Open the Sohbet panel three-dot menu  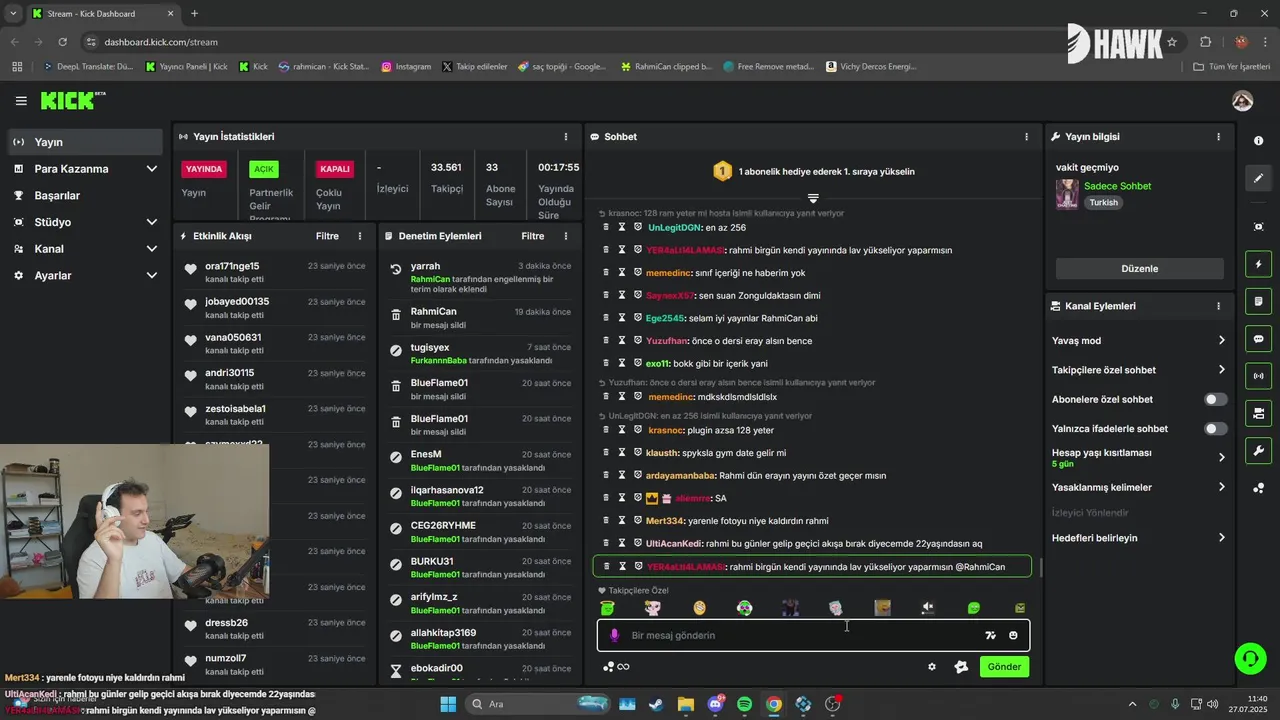(1026, 136)
